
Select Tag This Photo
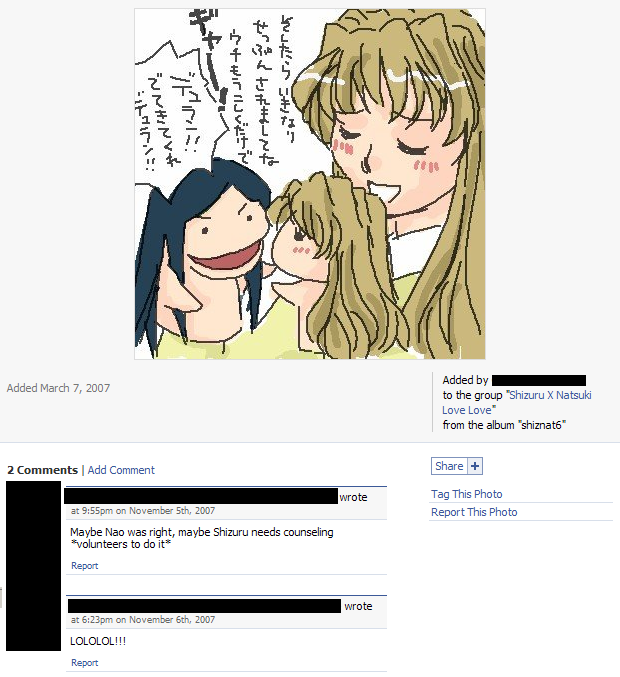coord(466,494)
